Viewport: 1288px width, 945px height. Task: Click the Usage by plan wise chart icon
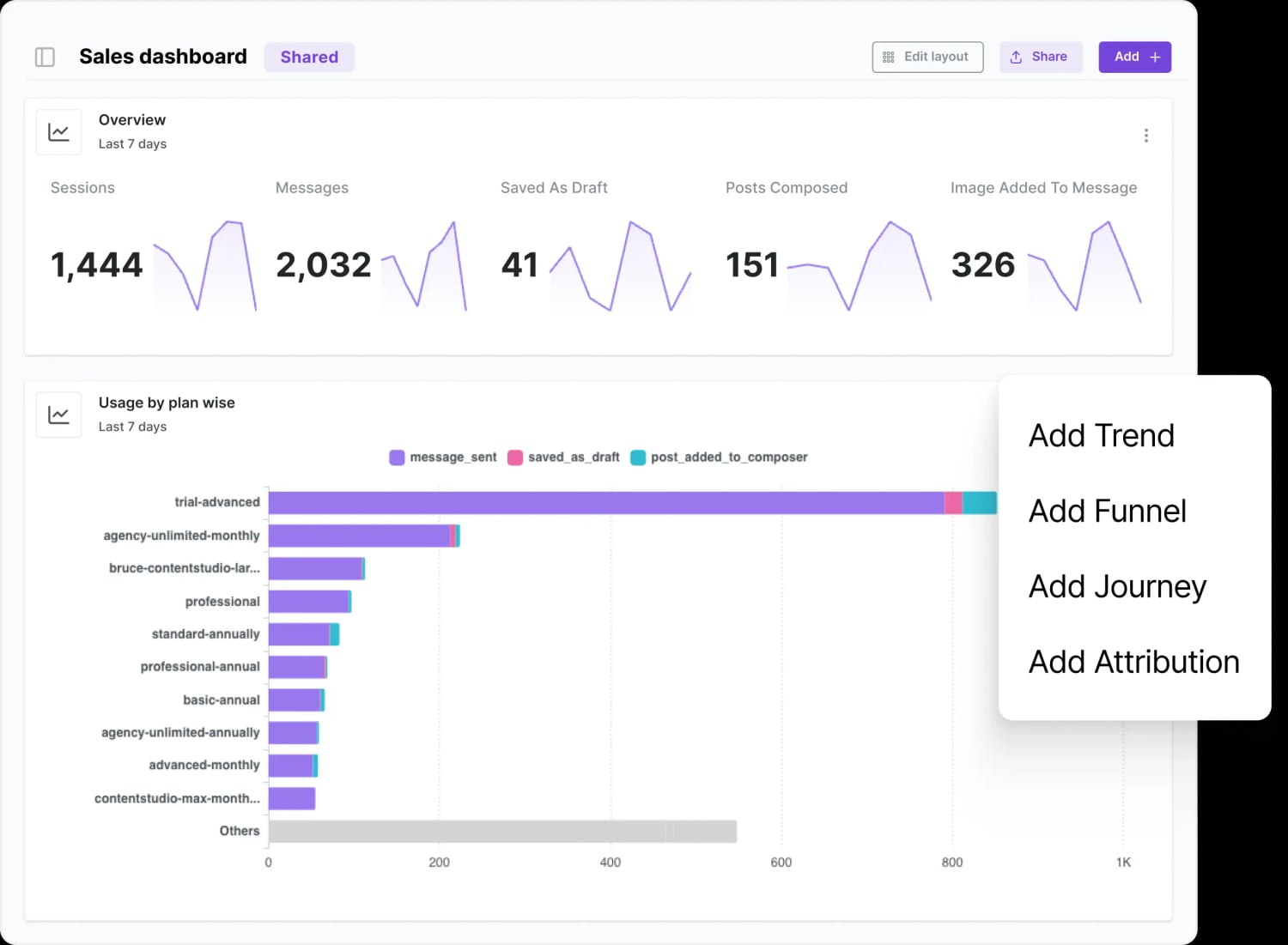[58, 415]
